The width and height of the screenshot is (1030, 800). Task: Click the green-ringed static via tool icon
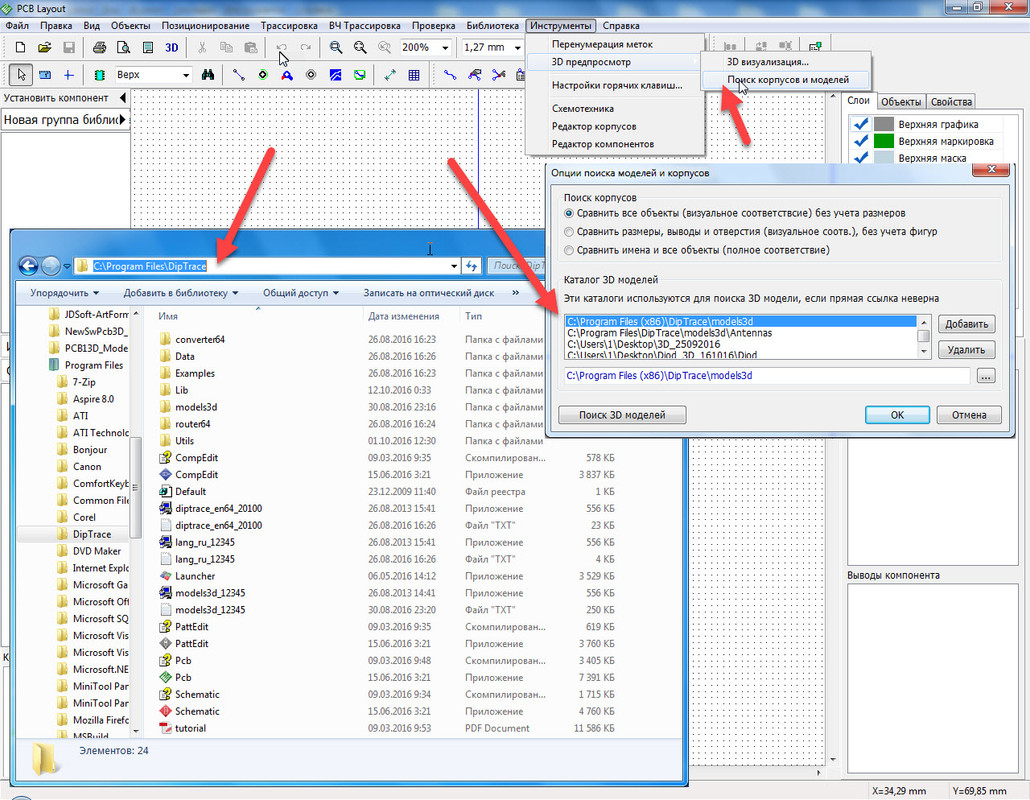click(x=263, y=75)
